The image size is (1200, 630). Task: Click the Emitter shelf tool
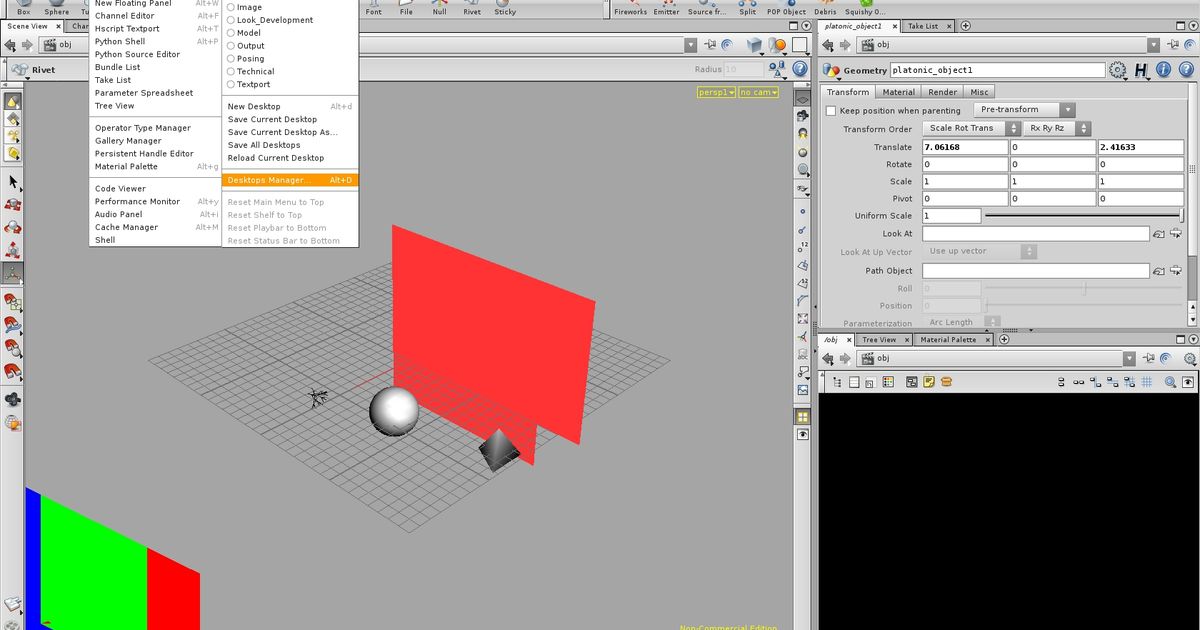(x=666, y=7)
